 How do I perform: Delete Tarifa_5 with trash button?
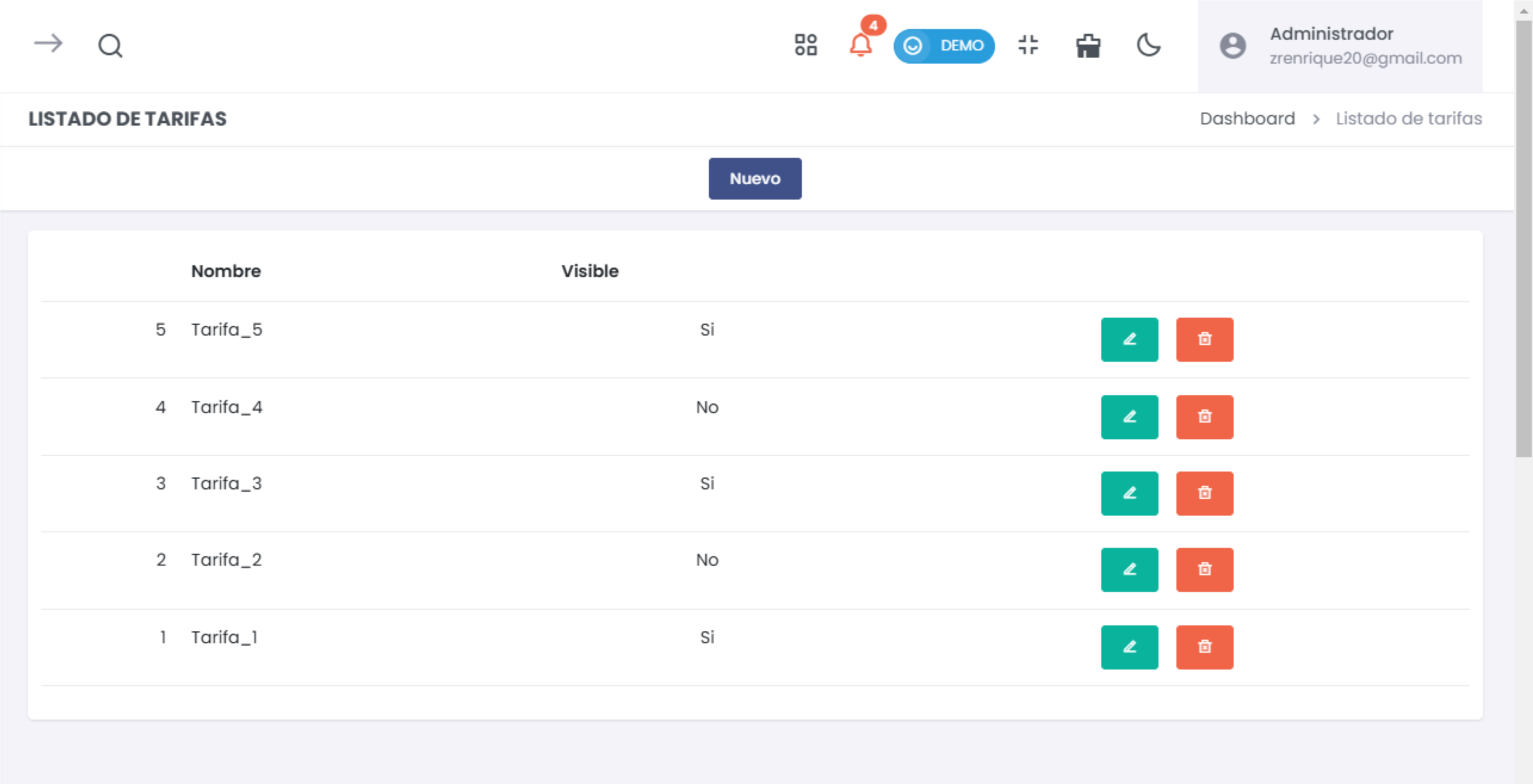pyautogui.click(x=1204, y=339)
